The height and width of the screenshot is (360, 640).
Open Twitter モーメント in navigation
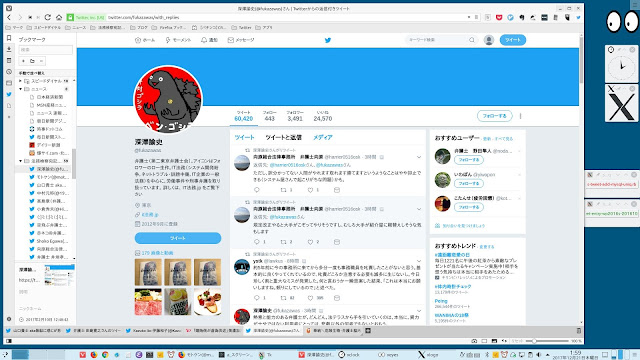178,40
